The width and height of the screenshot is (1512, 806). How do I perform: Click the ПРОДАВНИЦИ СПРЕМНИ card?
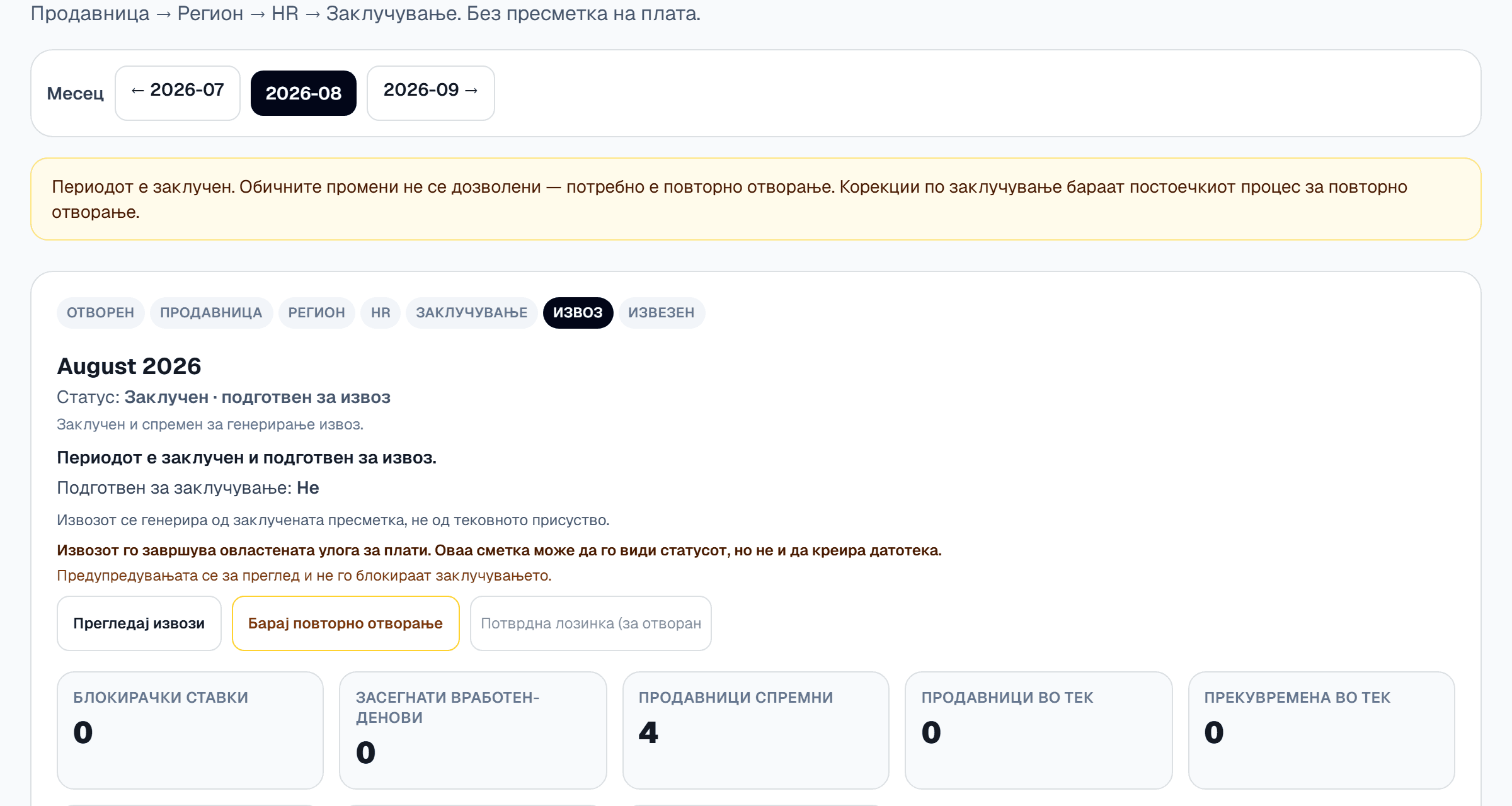pos(755,730)
